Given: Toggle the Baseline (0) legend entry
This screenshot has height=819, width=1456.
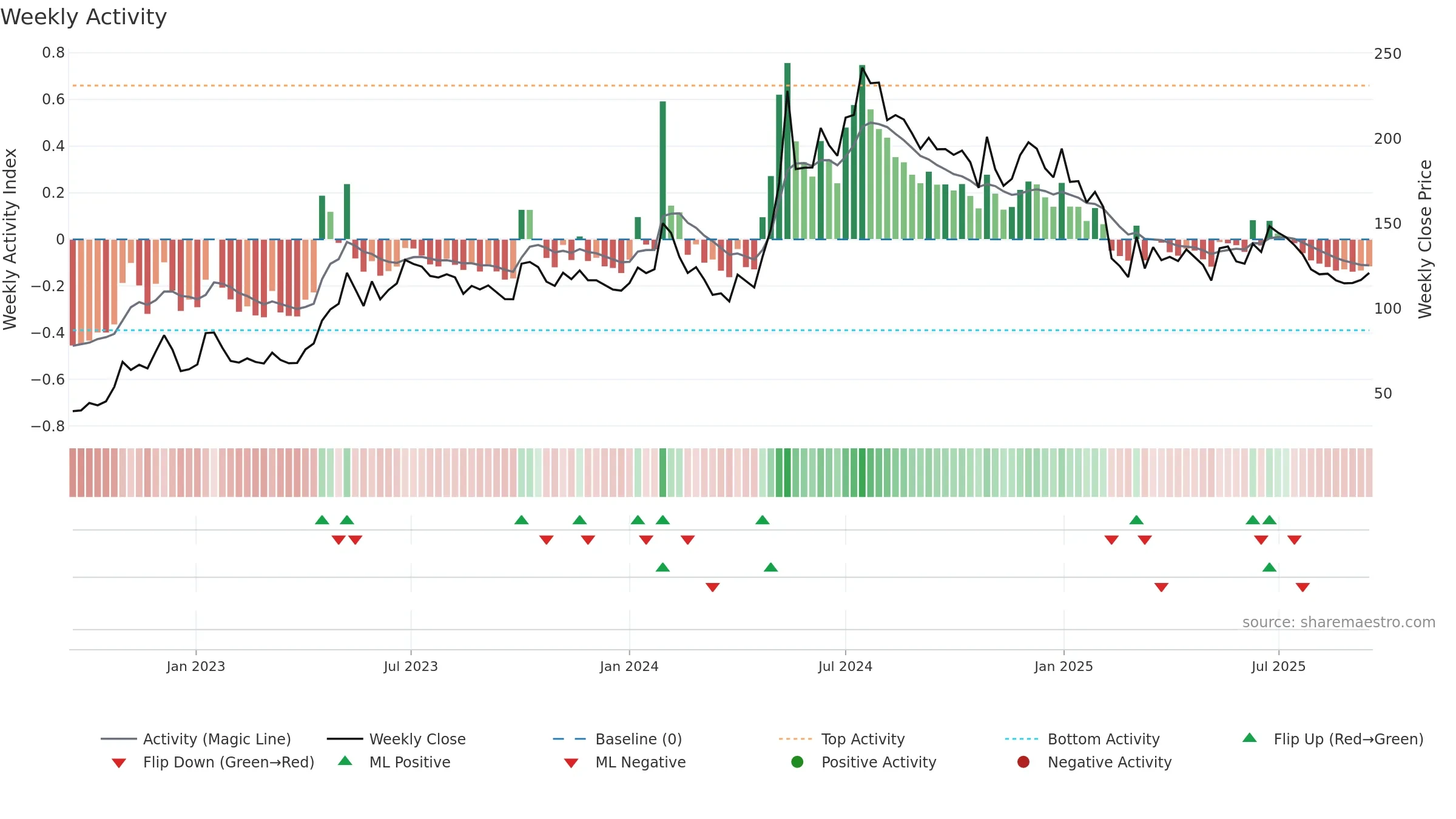Looking at the screenshot, I should click(618, 739).
